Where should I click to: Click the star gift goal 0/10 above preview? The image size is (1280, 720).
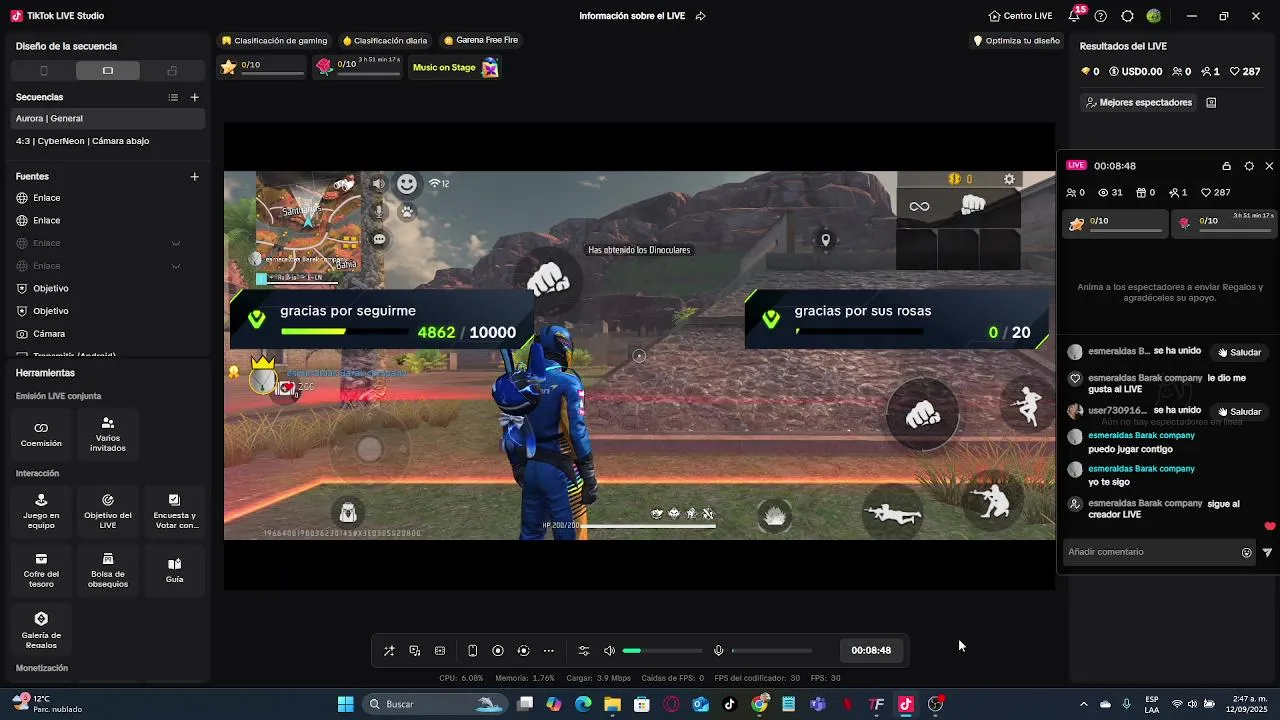pos(263,67)
